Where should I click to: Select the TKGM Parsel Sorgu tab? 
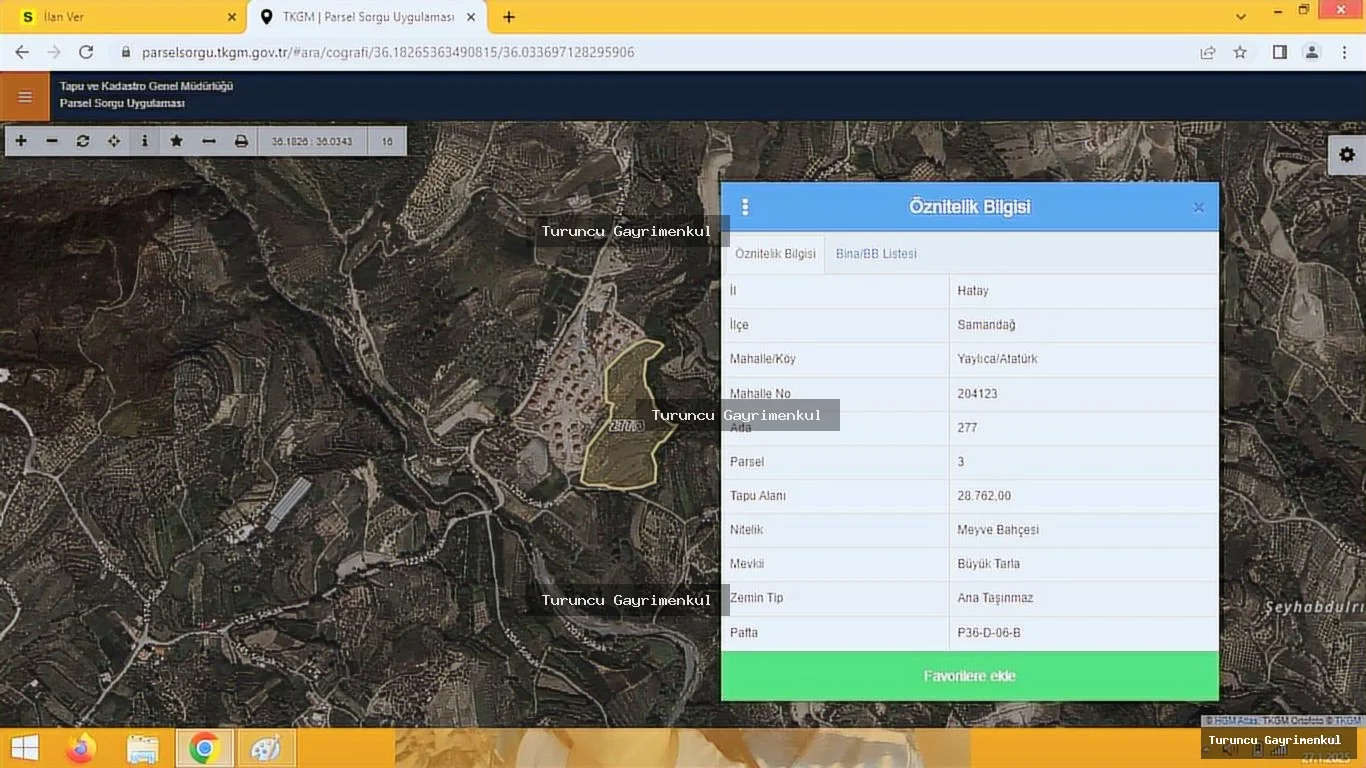click(x=368, y=17)
